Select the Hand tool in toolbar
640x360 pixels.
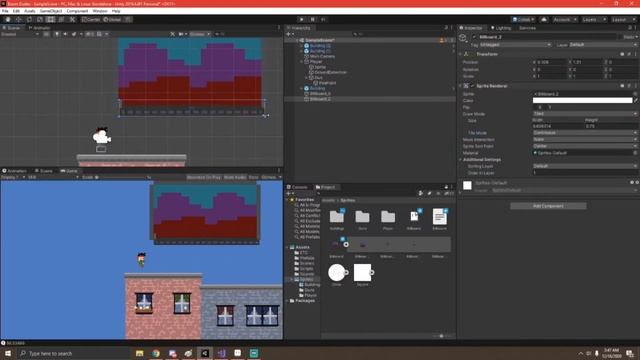[x=8, y=19]
